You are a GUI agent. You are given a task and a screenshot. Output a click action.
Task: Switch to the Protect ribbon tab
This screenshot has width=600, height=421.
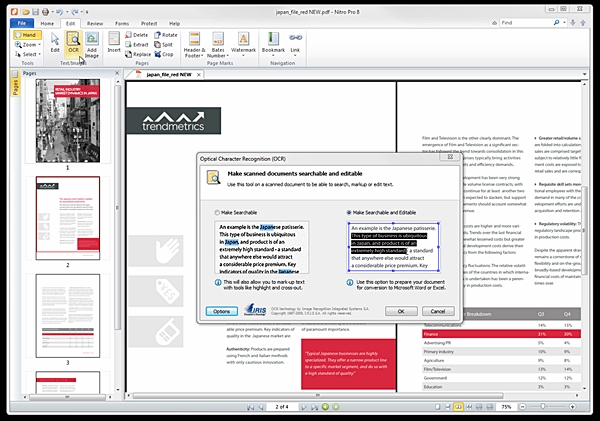(x=149, y=23)
